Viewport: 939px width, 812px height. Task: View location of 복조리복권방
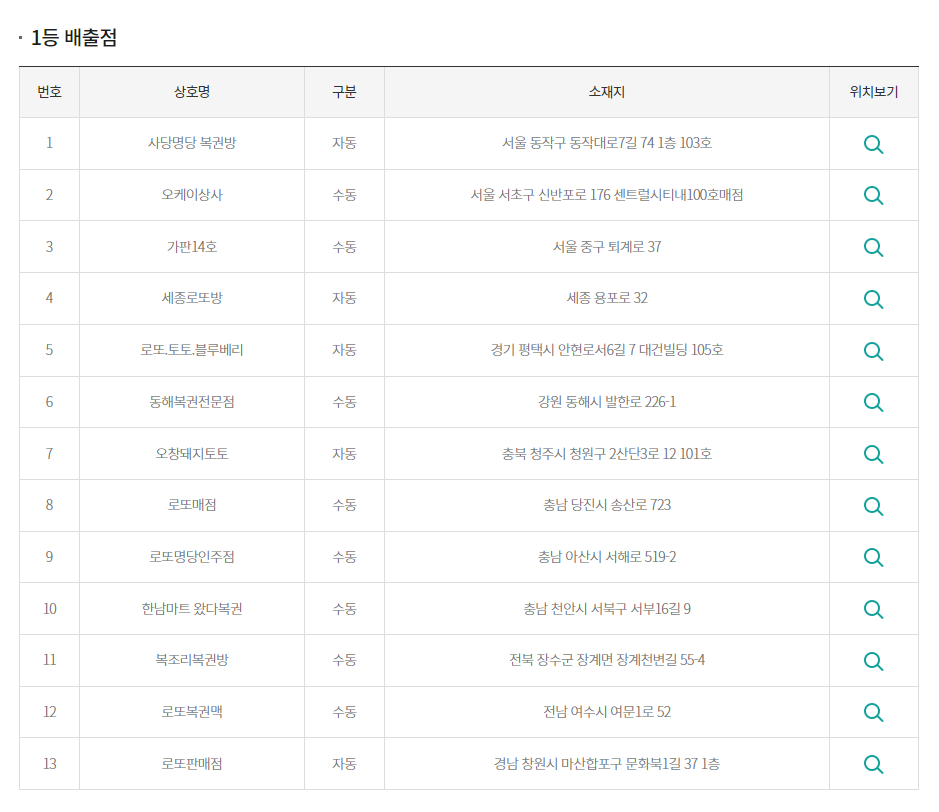pos(873,661)
